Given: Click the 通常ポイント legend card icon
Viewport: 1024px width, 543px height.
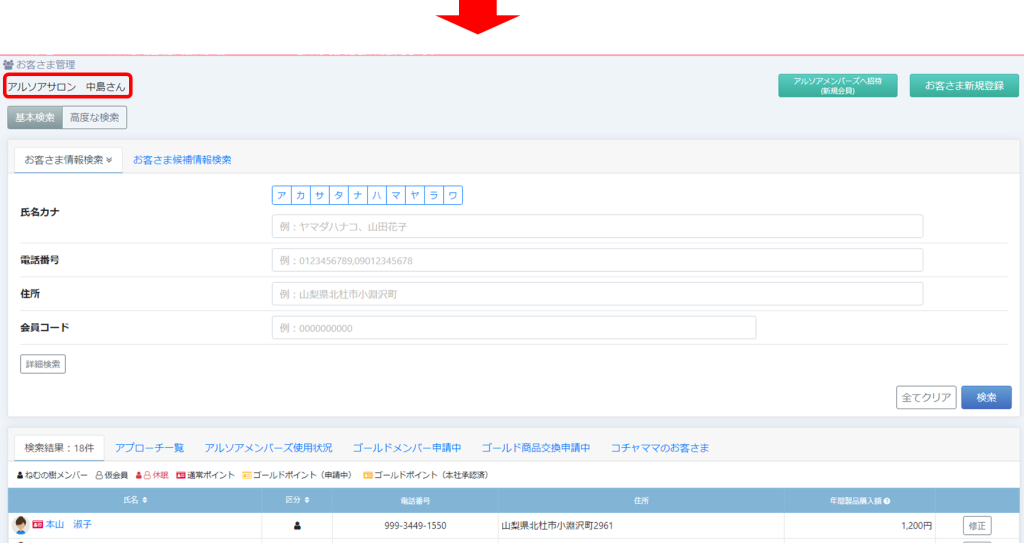Looking at the screenshot, I should tap(181, 475).
